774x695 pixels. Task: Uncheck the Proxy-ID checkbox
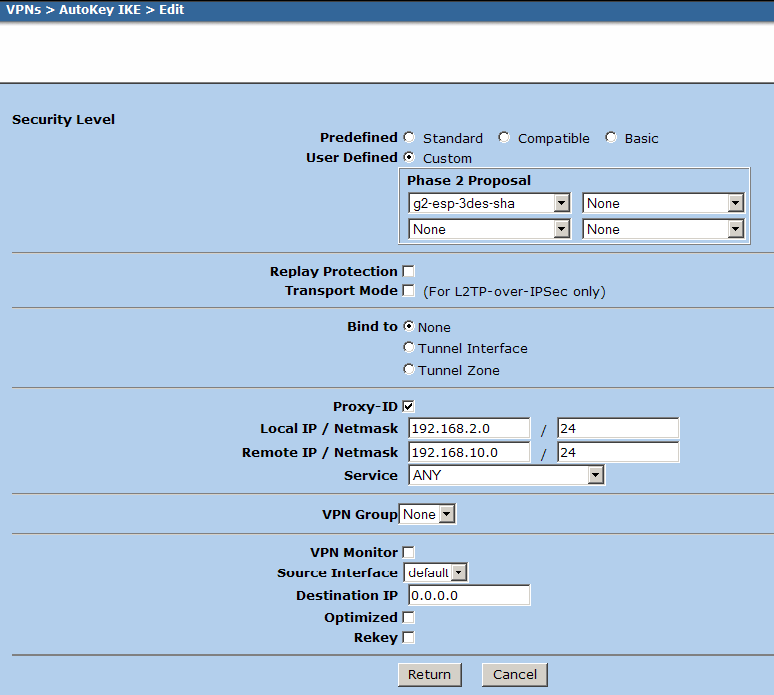(409, 407)
